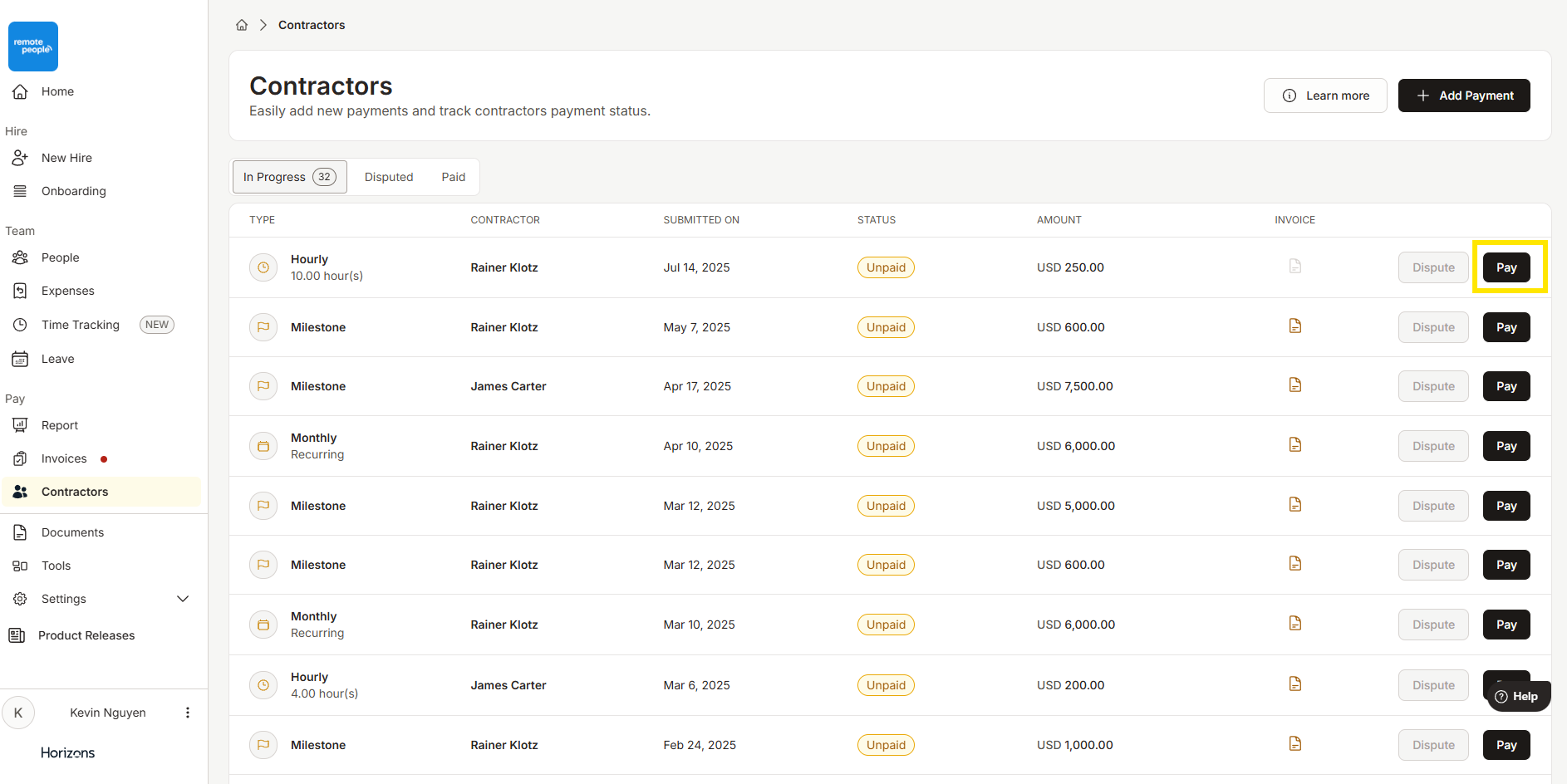This screenshot has width=1567, height=784.
Task: Select the In Progress tab
Action: [x=289, y=177]
